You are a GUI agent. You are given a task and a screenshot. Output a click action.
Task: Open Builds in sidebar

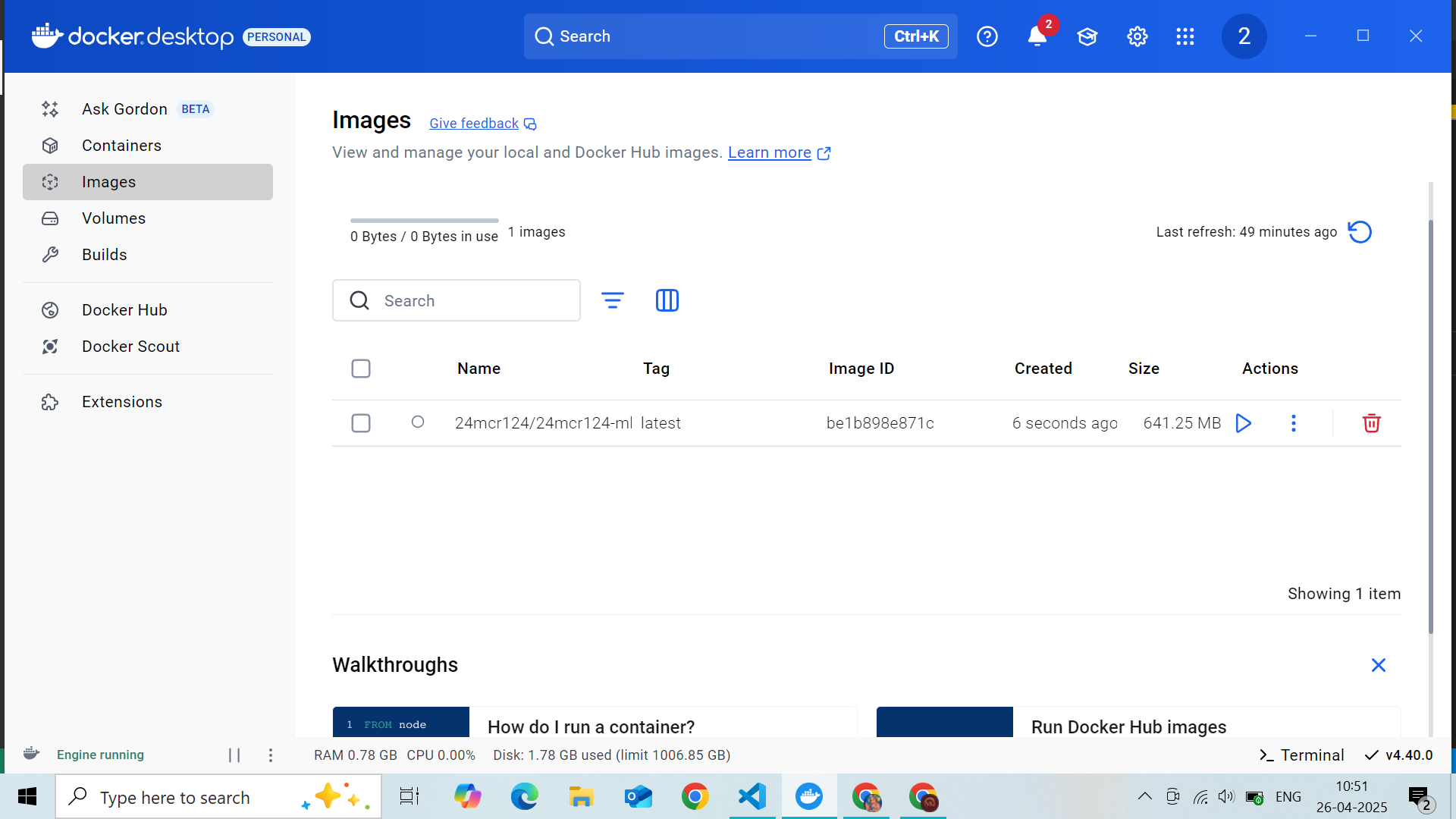(148, 255)
